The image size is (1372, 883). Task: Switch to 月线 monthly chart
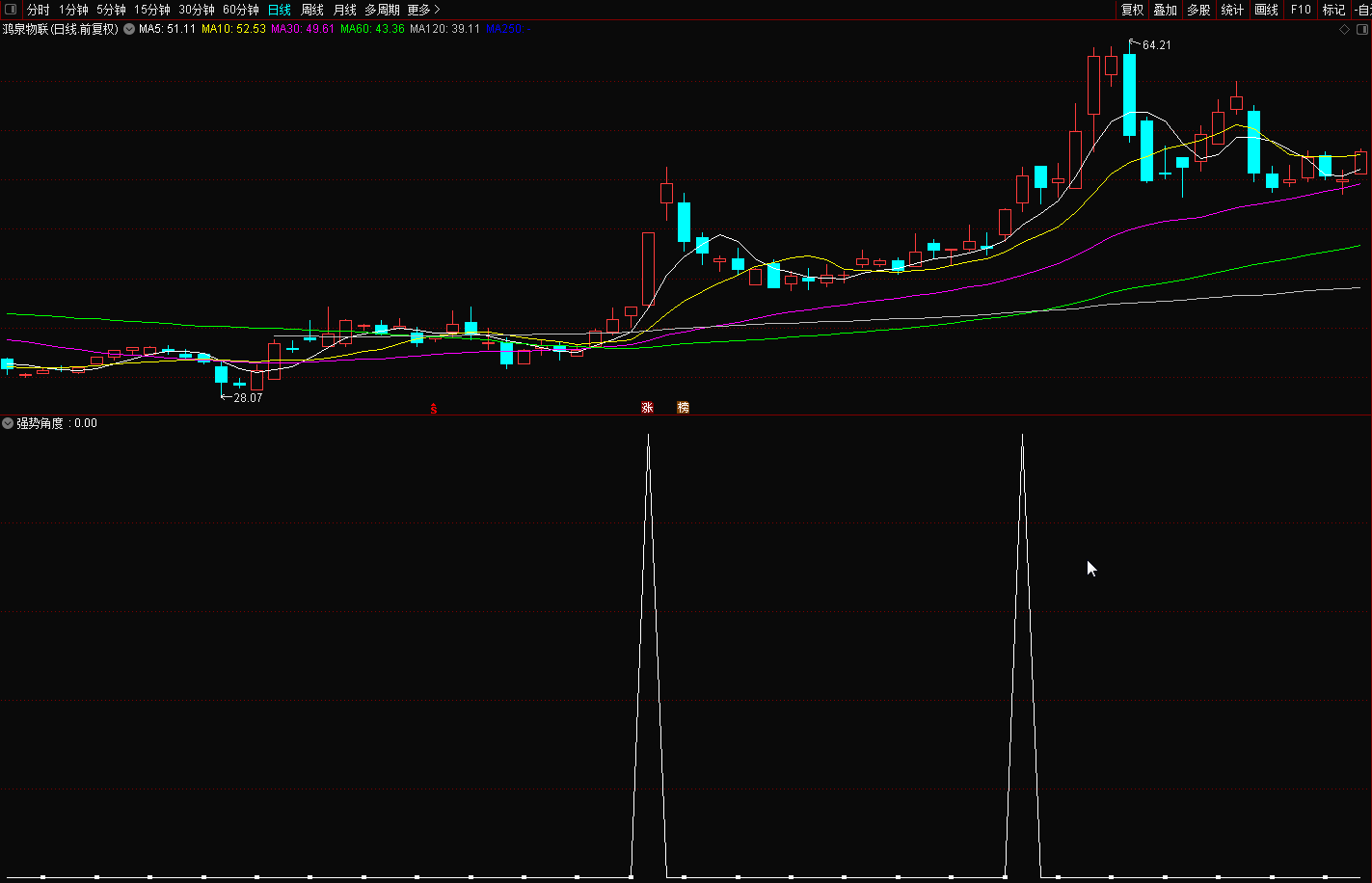[x=345, y=10]
